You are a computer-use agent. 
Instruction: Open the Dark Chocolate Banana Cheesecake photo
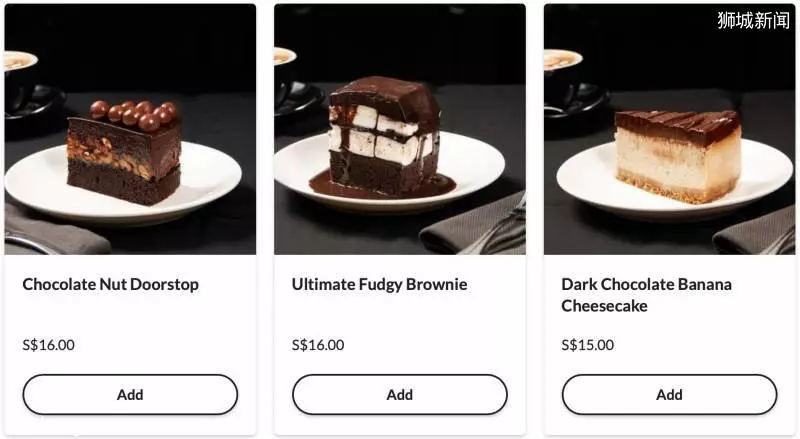coord(669,129)
